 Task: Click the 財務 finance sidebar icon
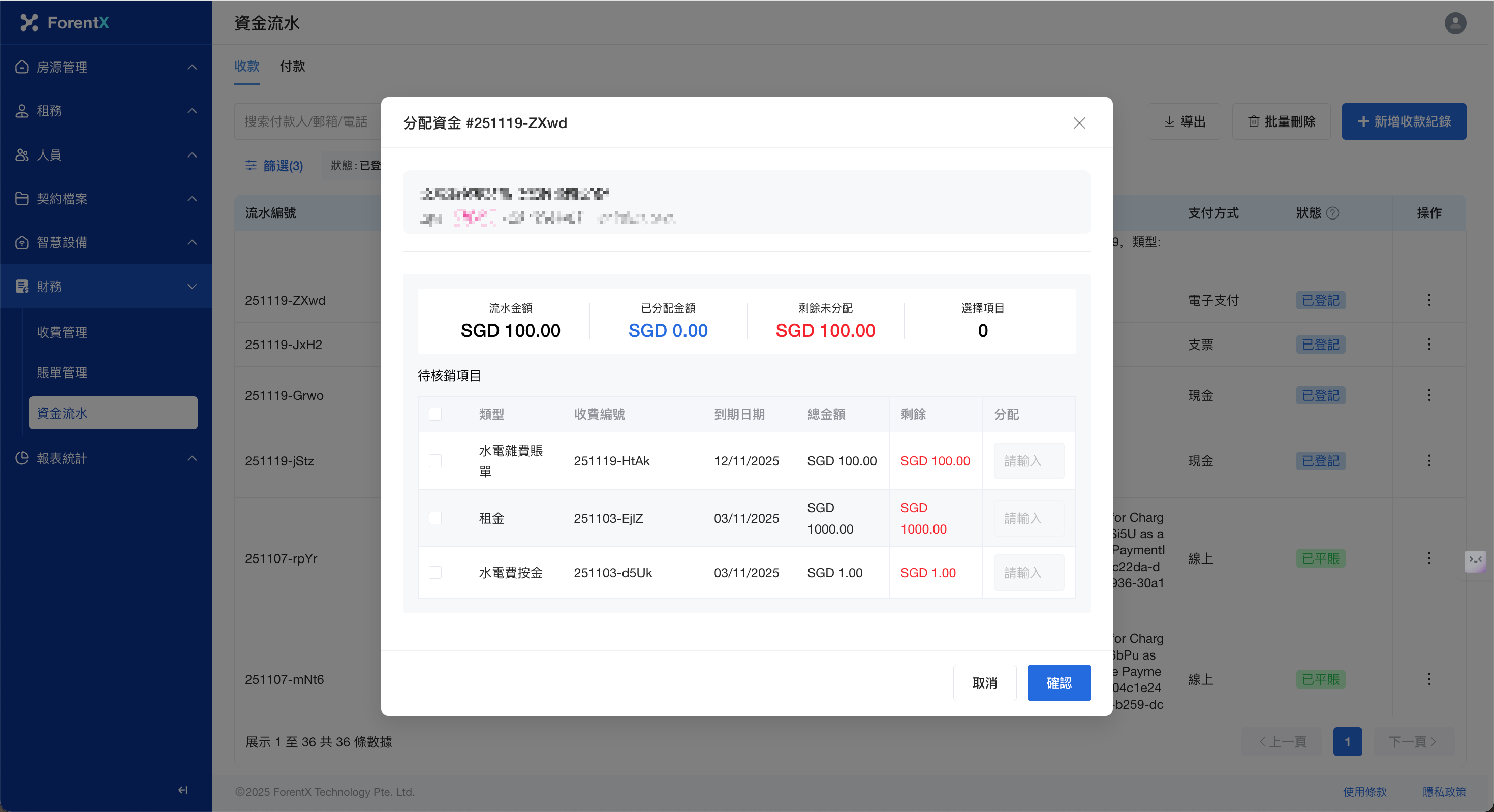tap(22, 287)
